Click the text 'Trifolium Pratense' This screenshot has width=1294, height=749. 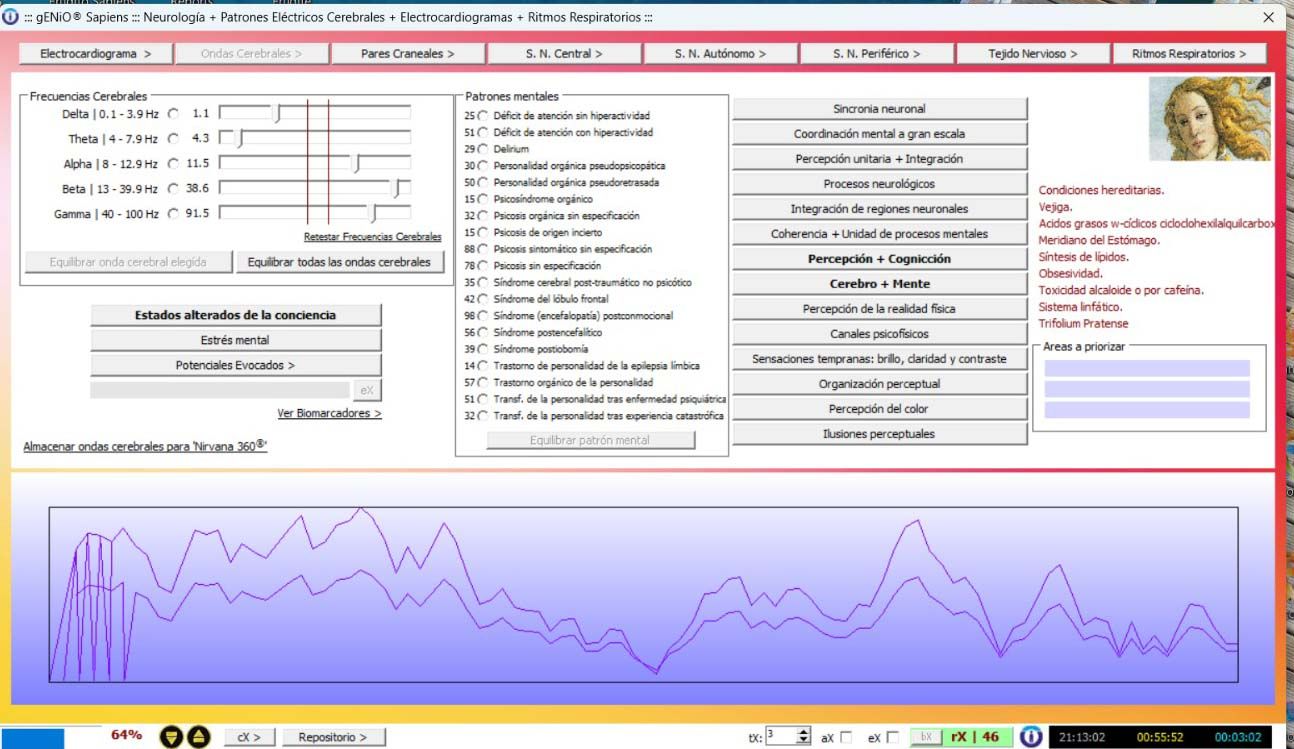pos(1083,324)
